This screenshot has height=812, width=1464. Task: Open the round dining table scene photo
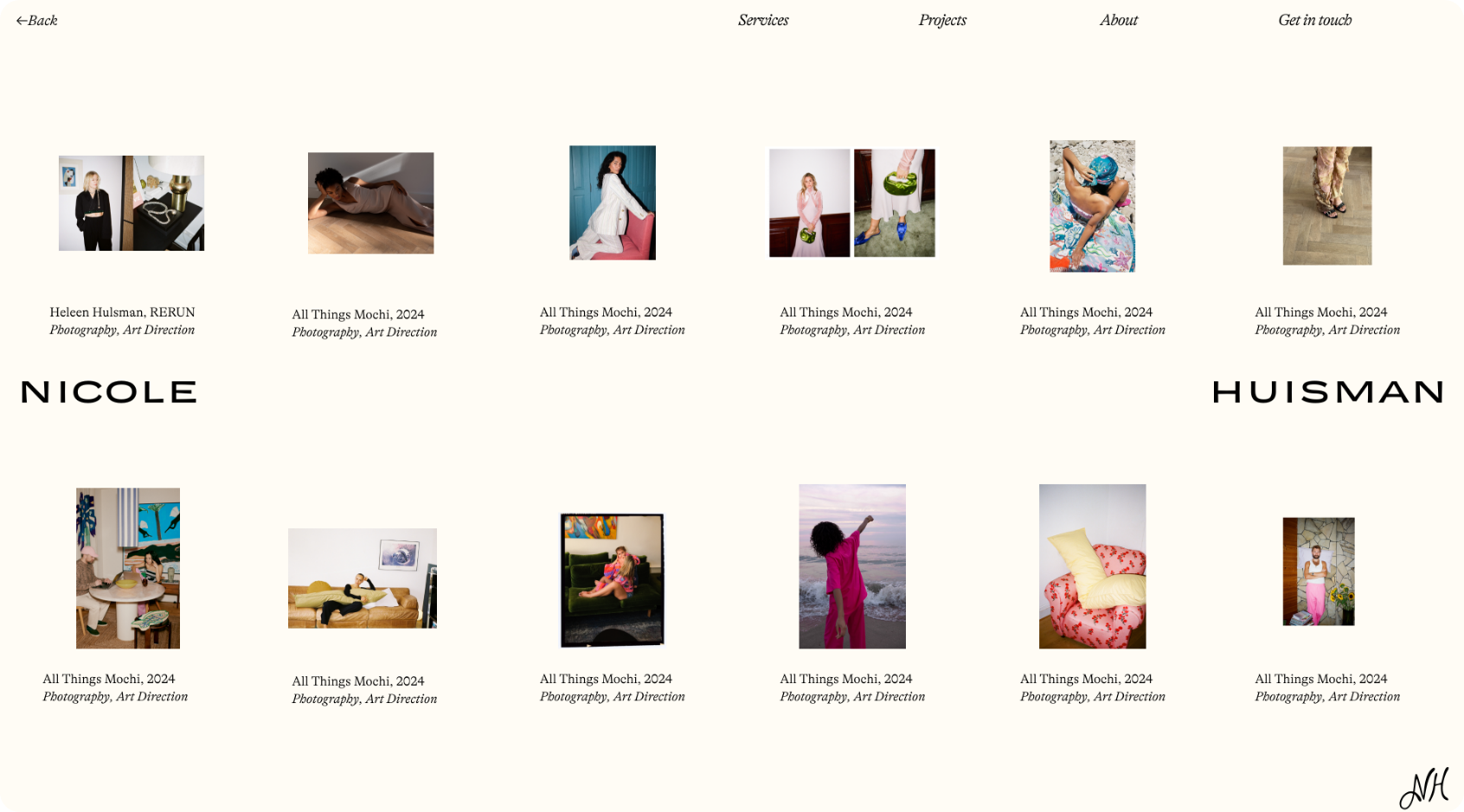(128, 568)
